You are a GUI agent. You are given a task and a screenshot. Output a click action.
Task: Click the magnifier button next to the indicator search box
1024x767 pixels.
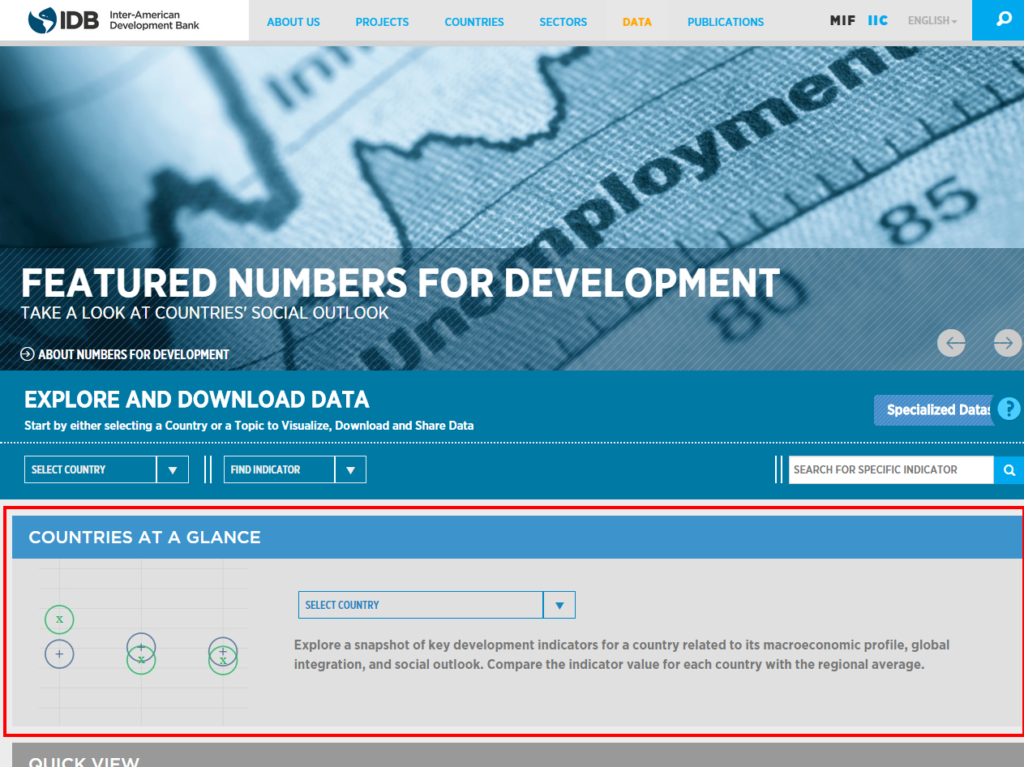1009,469
